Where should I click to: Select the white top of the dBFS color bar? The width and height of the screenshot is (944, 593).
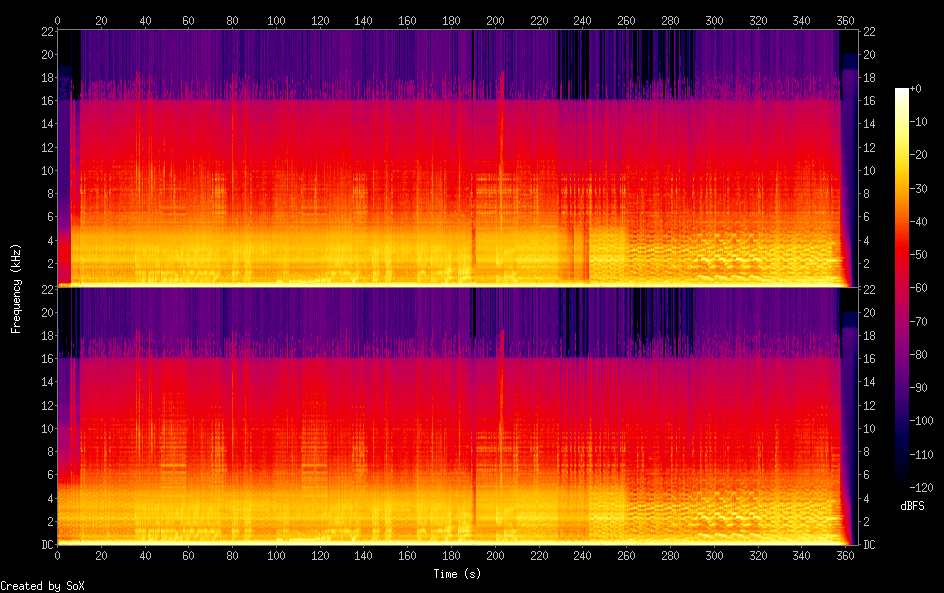[902, 92]
